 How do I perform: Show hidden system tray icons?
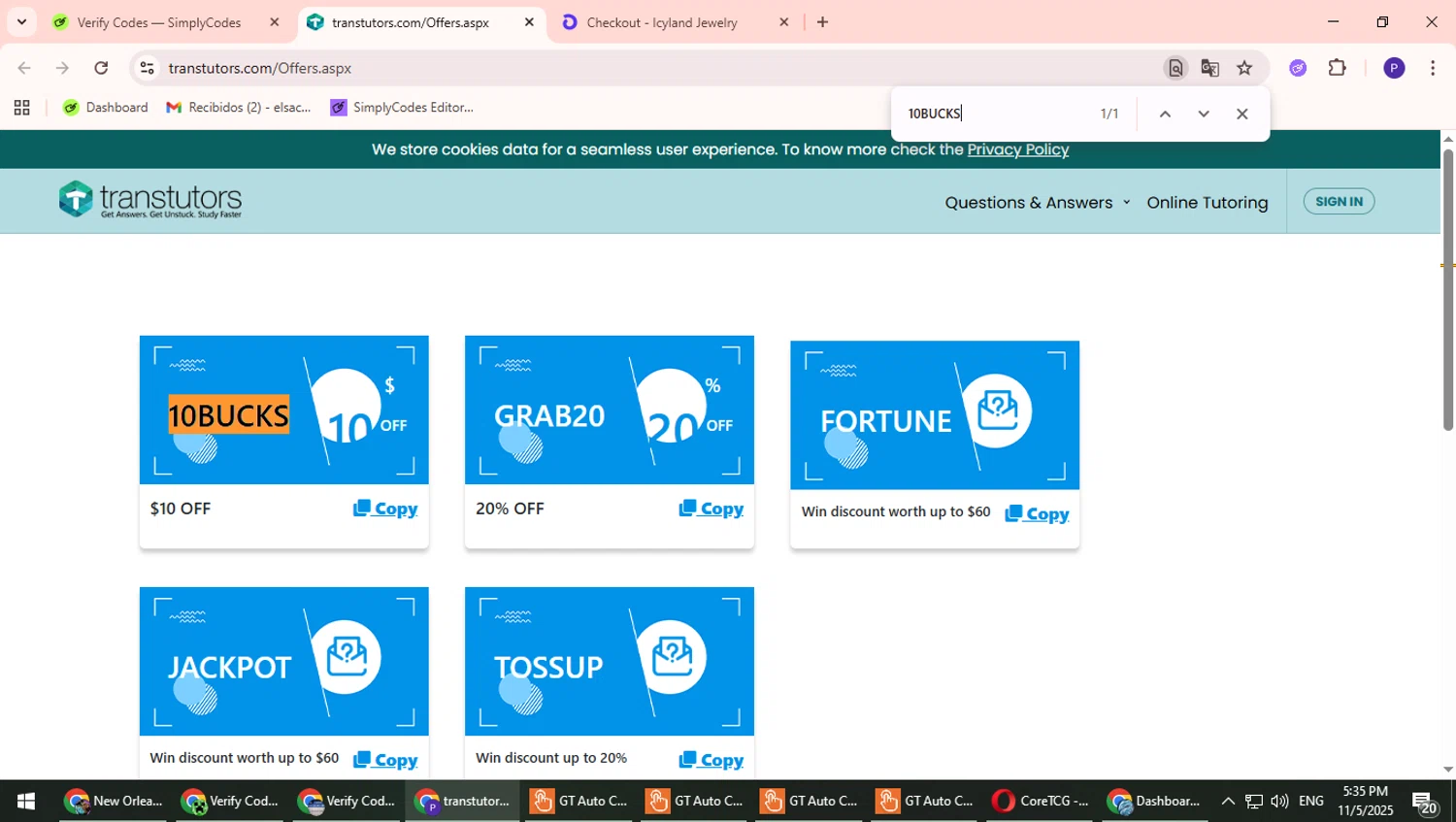[1228, 802]
